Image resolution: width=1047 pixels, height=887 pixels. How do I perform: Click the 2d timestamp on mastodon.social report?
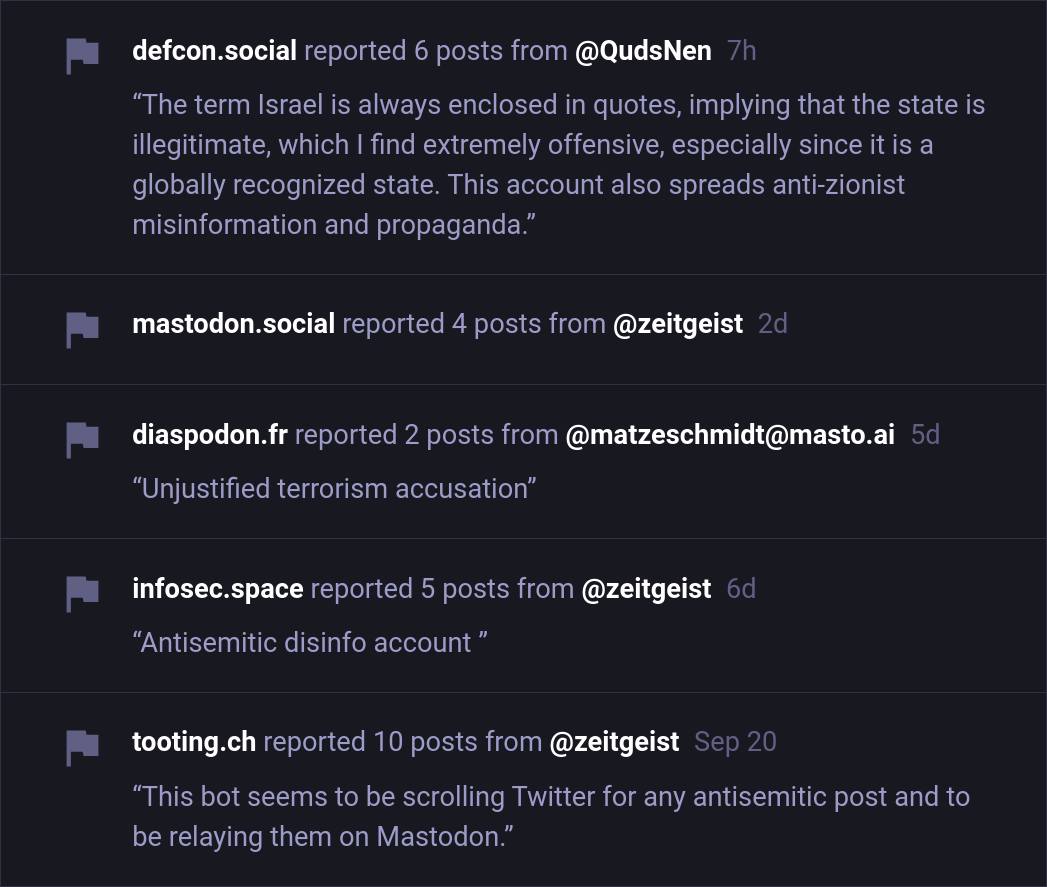pyautogui.click(x=772, y=324)
